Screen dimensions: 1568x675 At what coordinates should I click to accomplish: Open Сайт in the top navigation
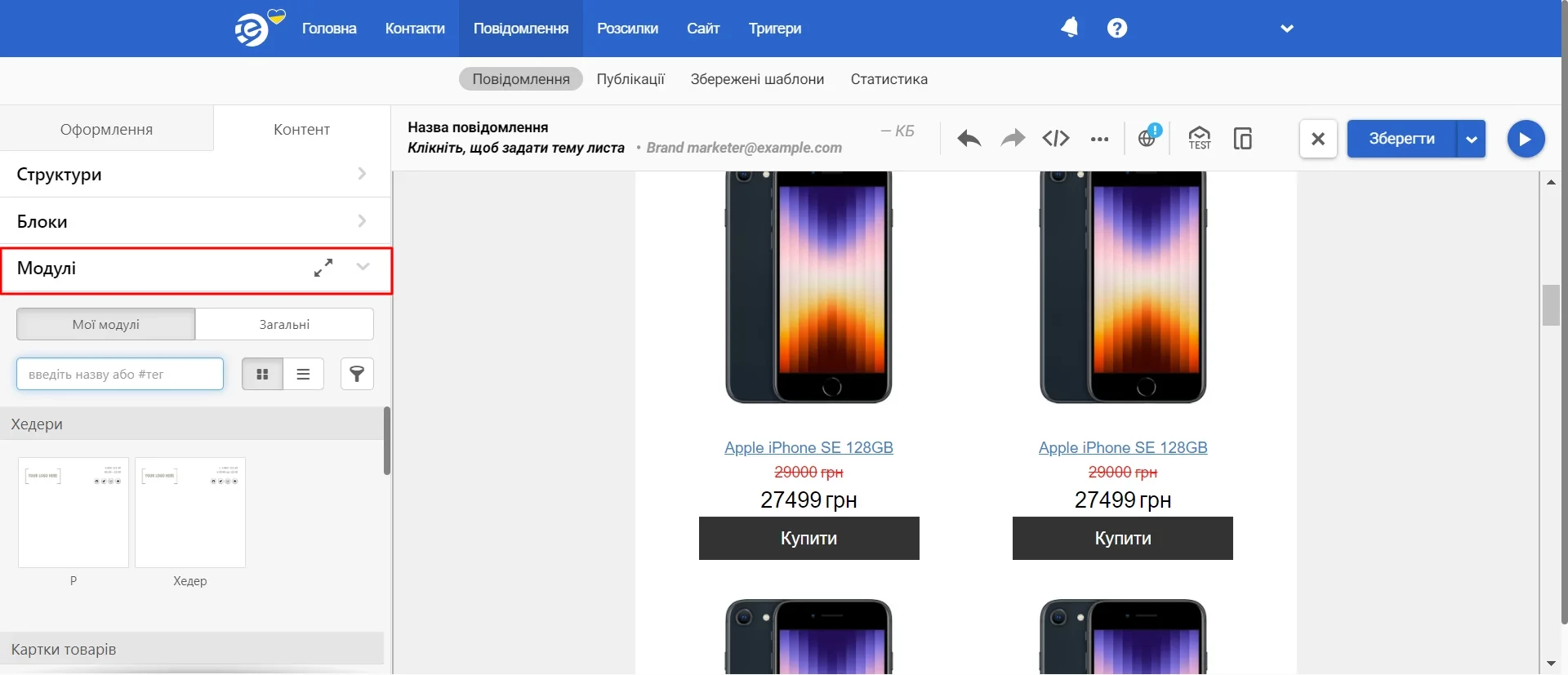tap(703, 29)
